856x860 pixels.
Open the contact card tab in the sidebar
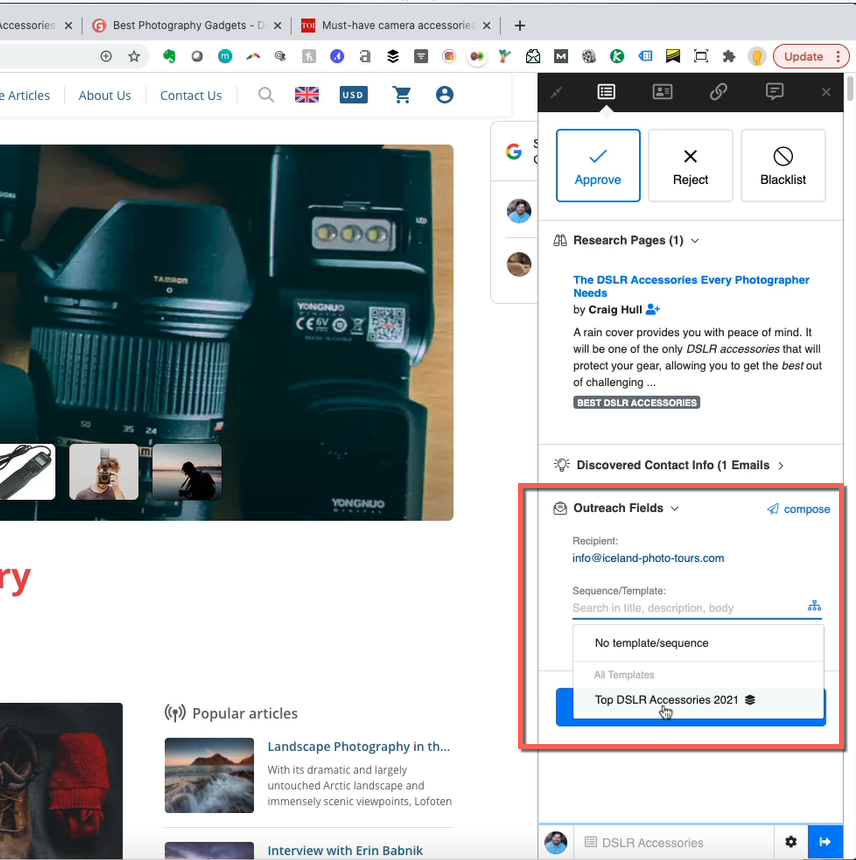(662, 92)
